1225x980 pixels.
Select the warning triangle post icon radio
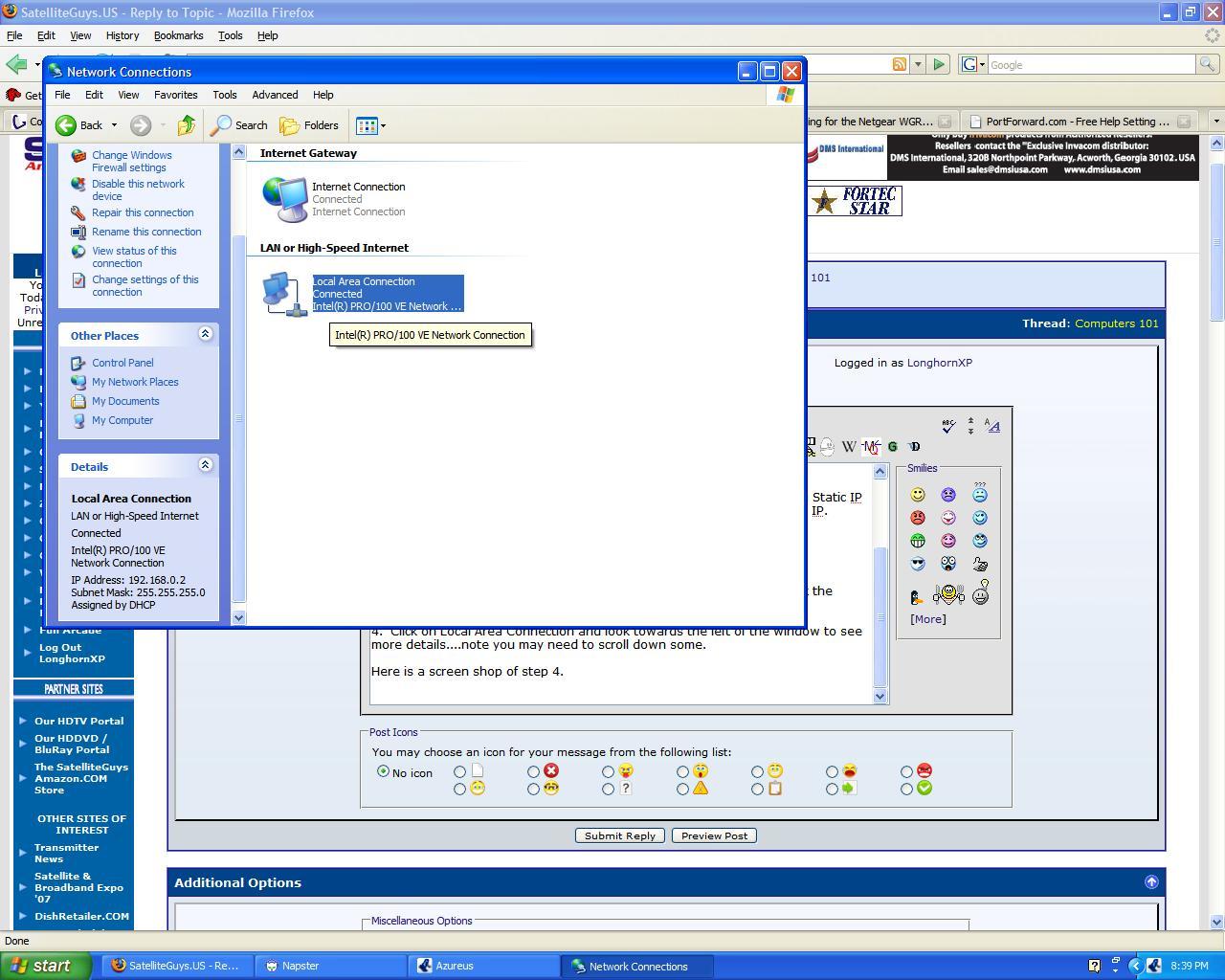[683, 790]
